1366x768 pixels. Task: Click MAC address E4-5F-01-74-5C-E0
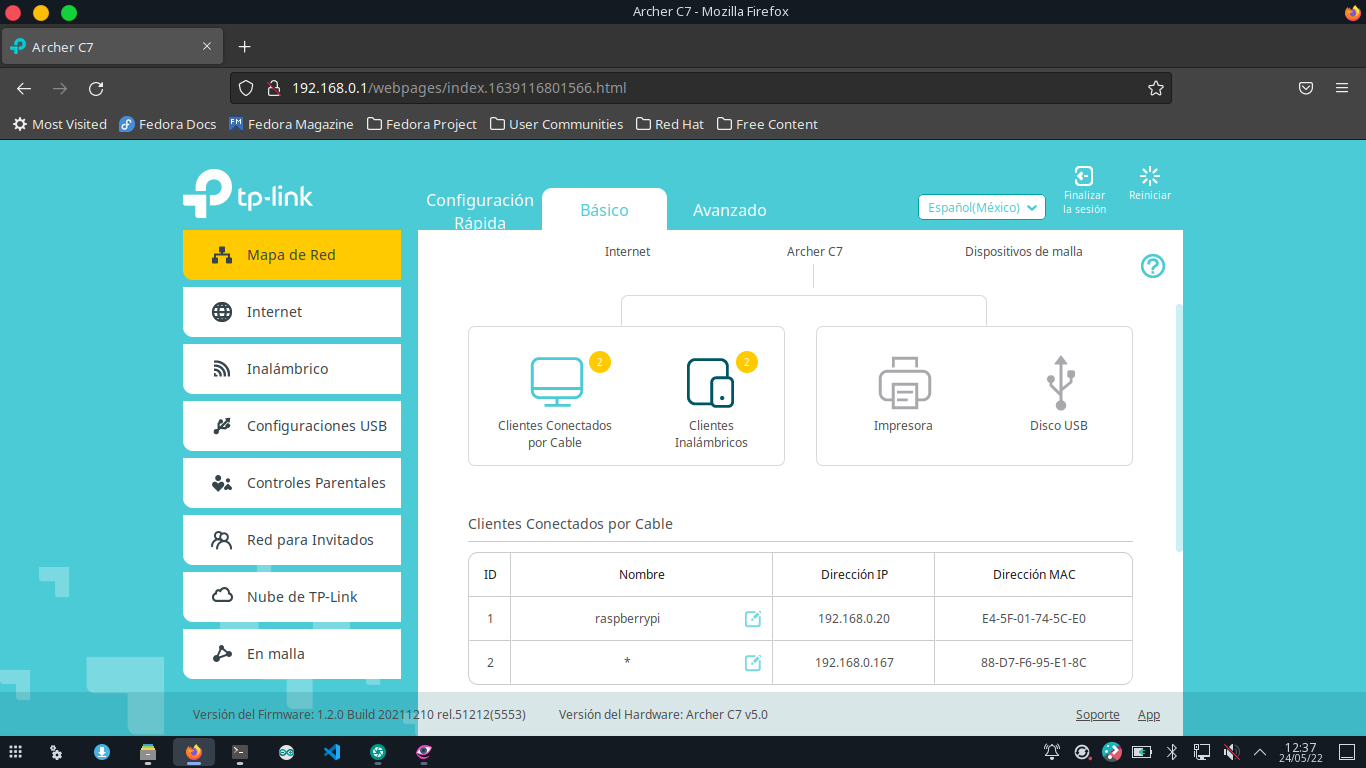(1034, 619)
